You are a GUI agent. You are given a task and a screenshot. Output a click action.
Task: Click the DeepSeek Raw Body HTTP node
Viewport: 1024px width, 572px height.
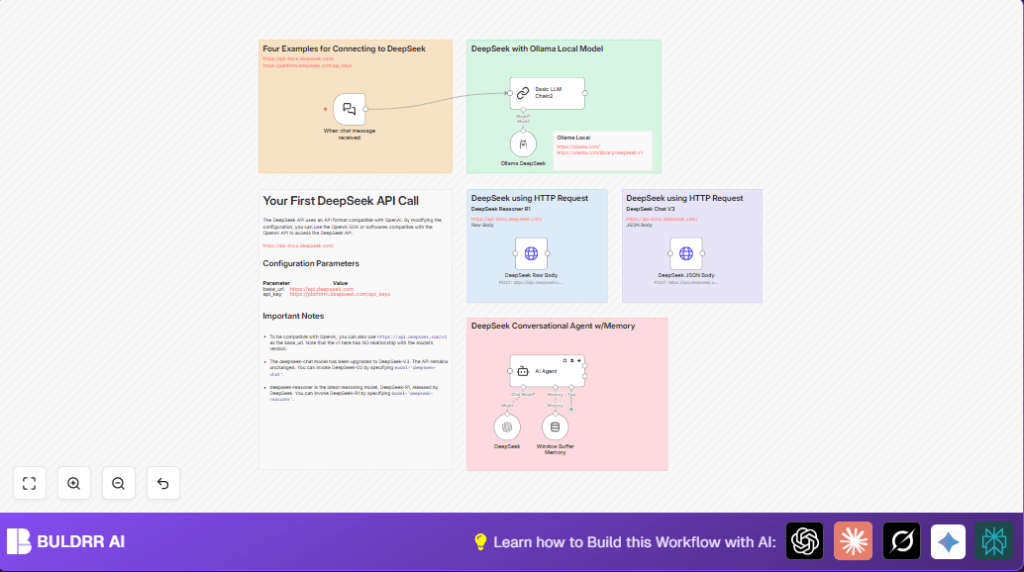click(x=531, y=254)
